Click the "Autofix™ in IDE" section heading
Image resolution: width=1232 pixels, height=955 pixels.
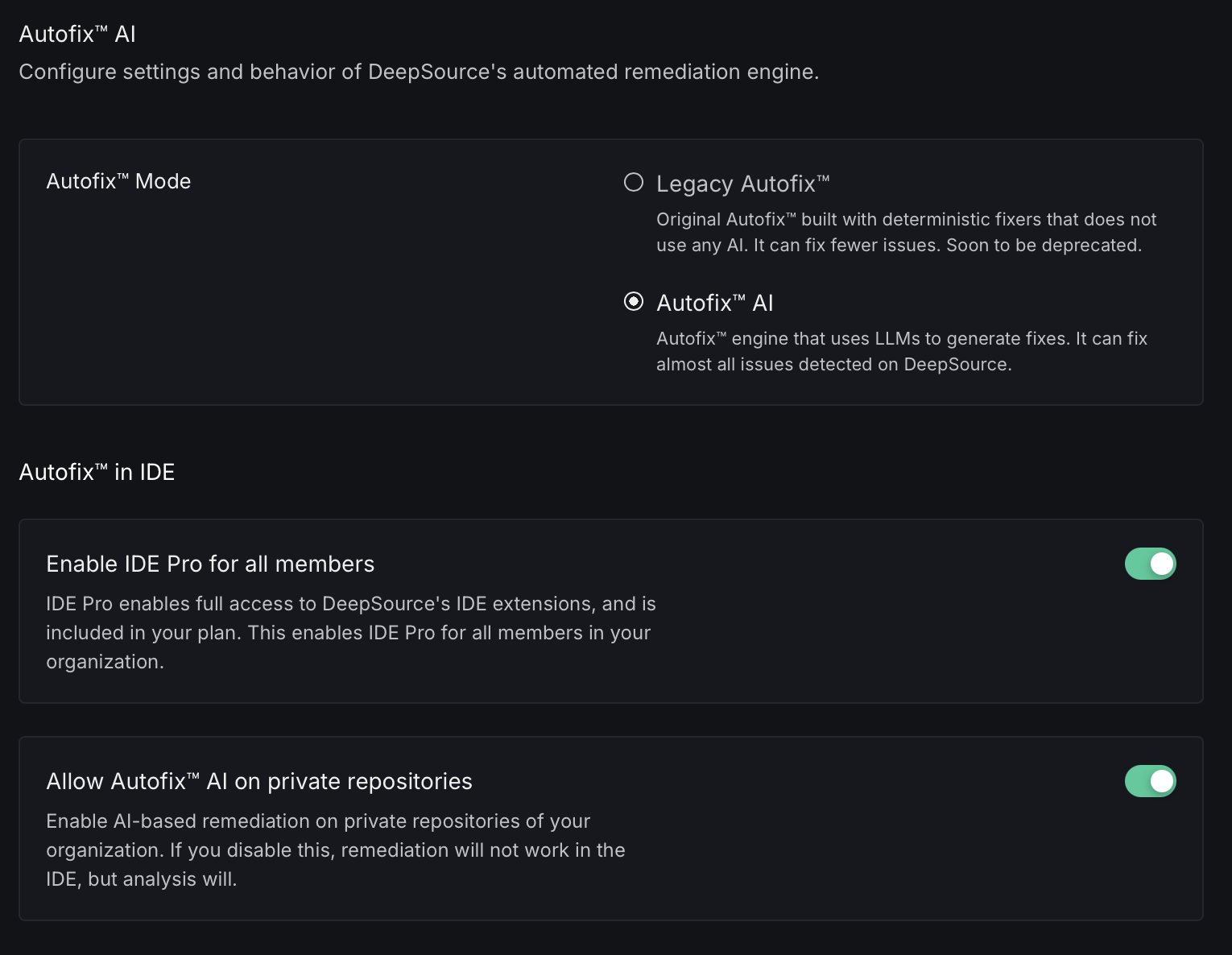pos(97,472)
